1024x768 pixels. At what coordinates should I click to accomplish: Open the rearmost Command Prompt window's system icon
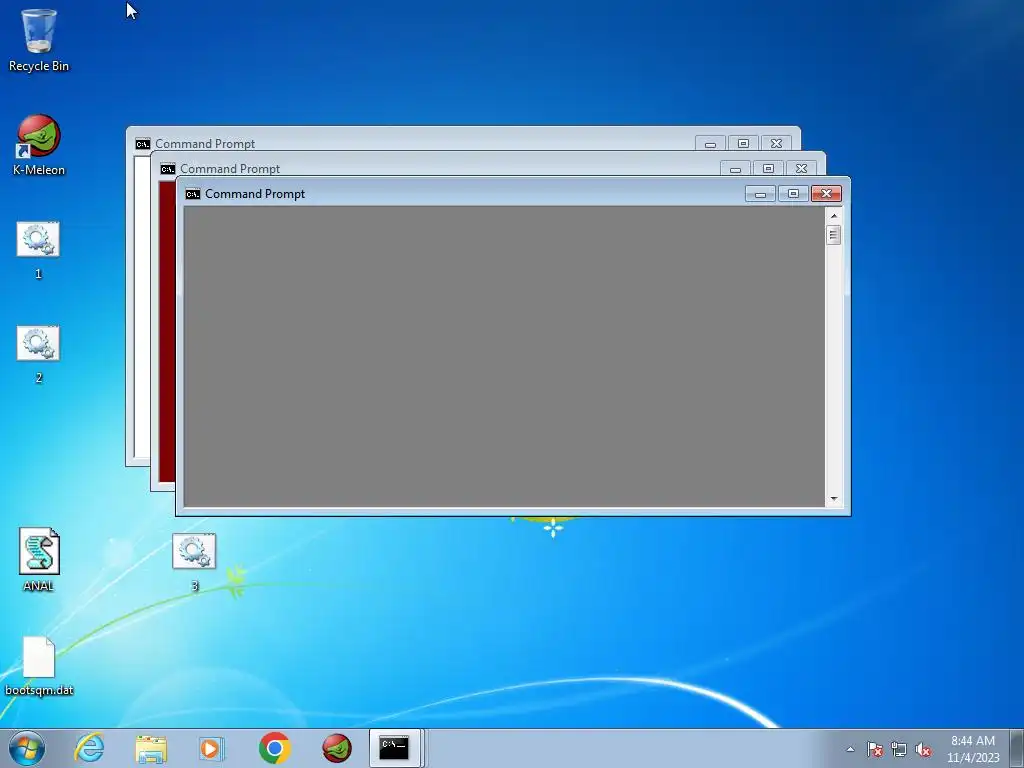click(143, 144)
